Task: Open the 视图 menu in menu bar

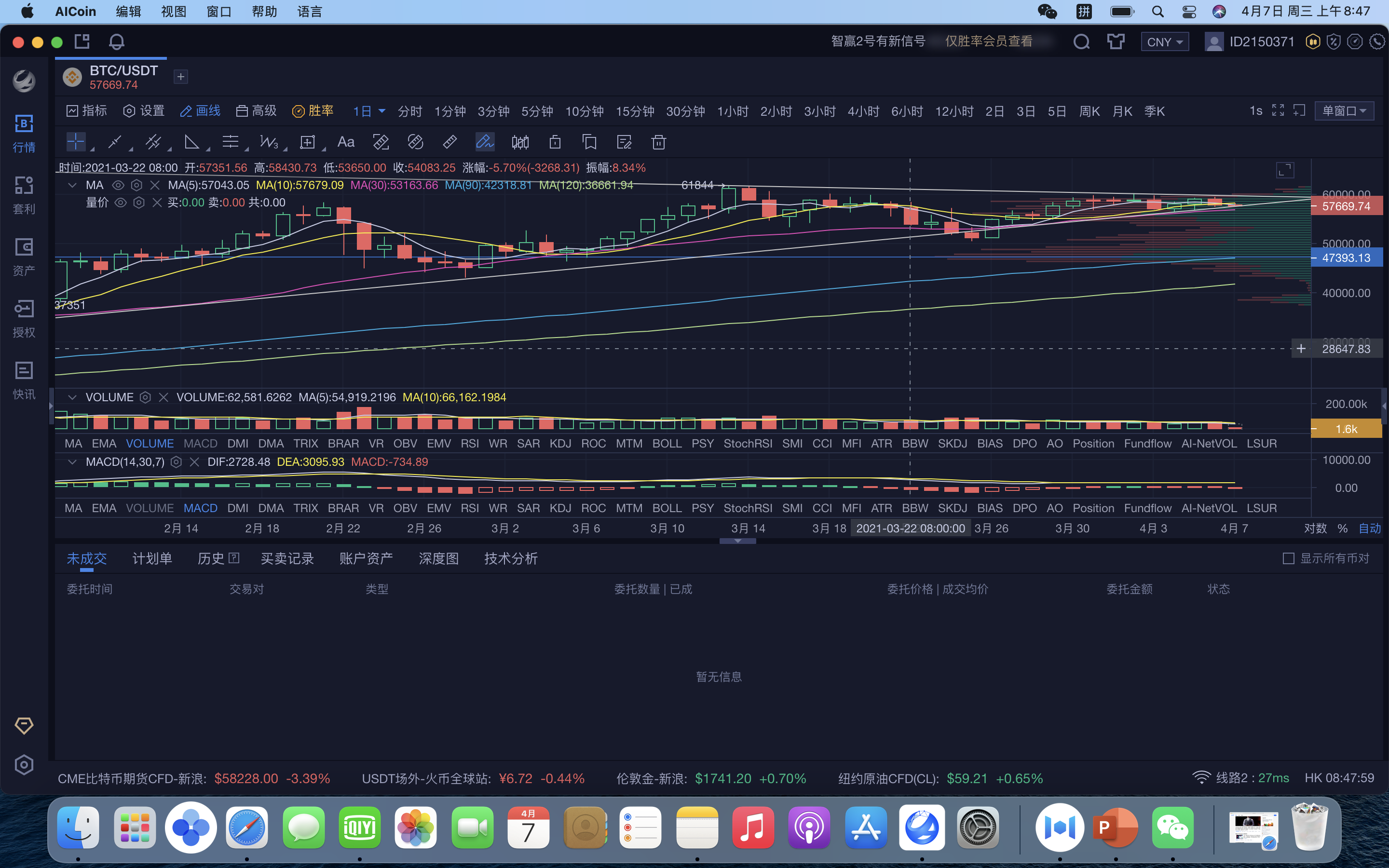Action: [173, 12]
